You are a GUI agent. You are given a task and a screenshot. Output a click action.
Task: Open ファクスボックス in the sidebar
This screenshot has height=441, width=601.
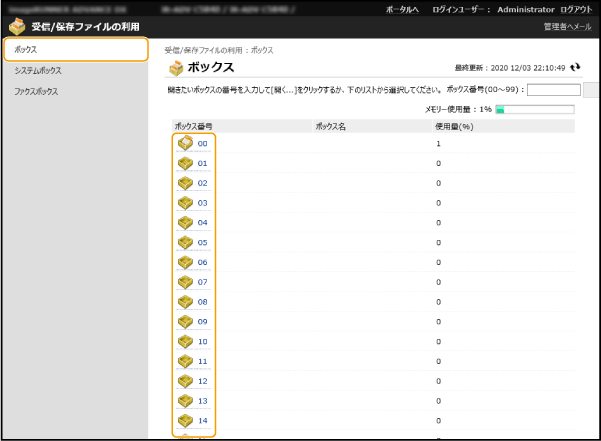tap(36, 91)
